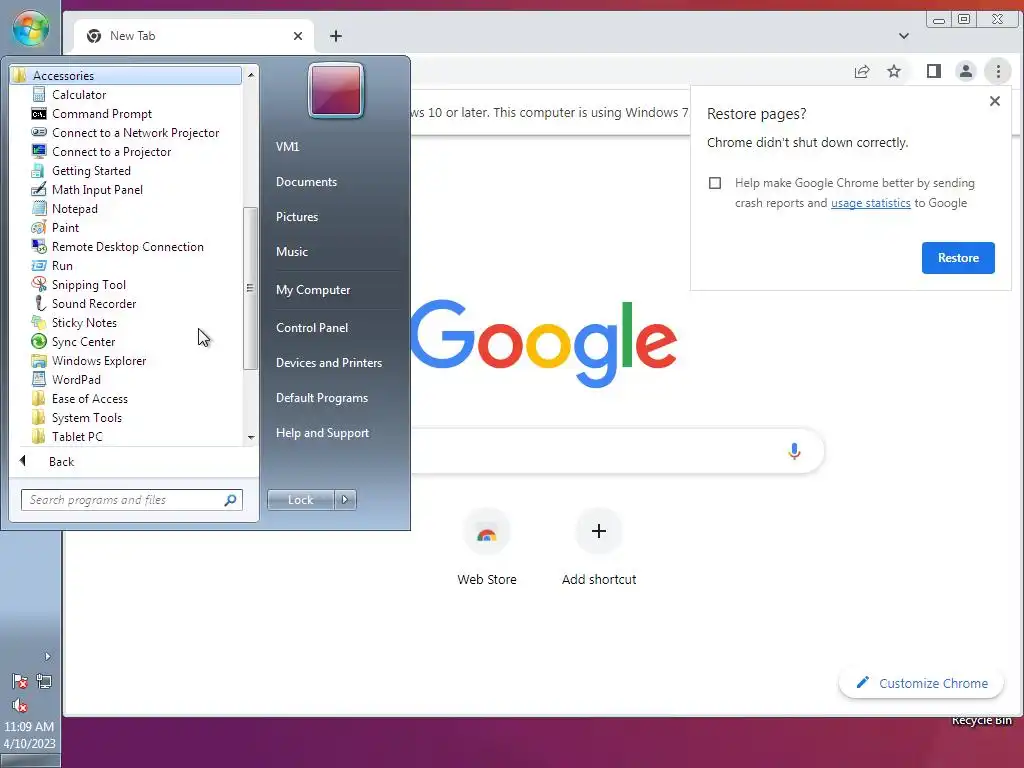The image size is (1024, 768).
Task: Open a new Chrome tab
Action: 336,36
